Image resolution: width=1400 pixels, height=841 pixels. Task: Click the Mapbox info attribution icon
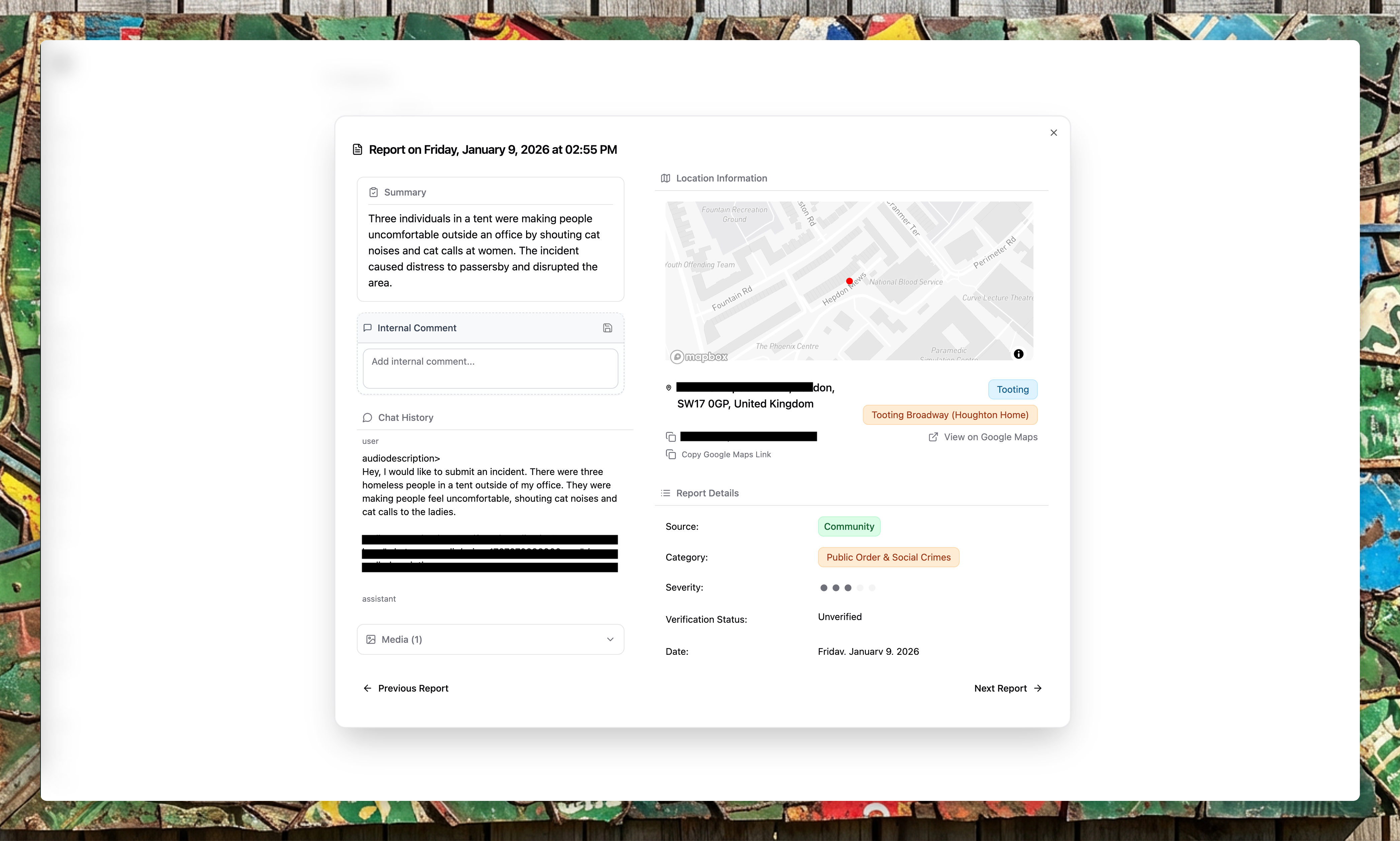pos(1018,354)
